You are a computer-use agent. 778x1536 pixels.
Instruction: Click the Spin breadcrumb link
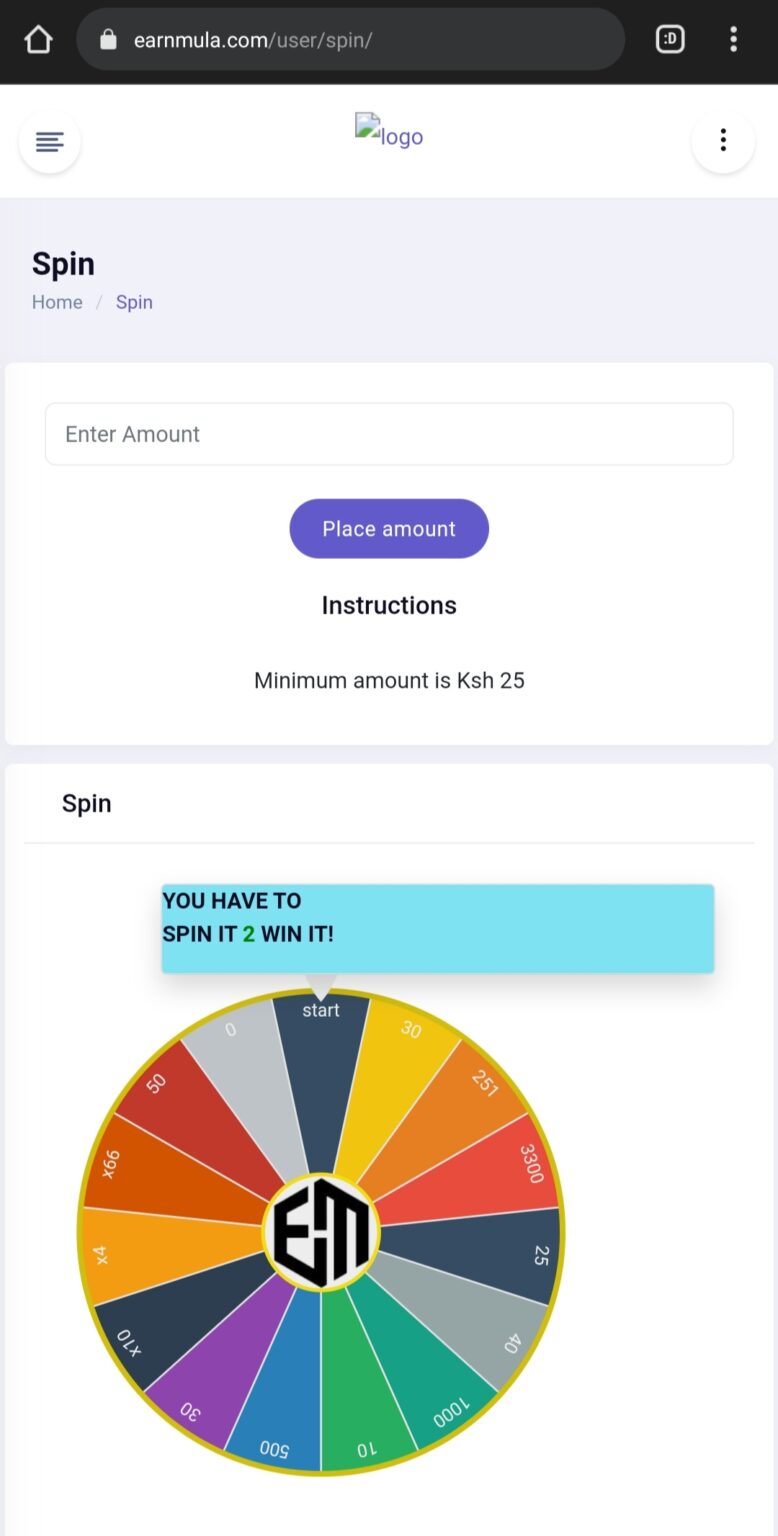tap(134, 302)
